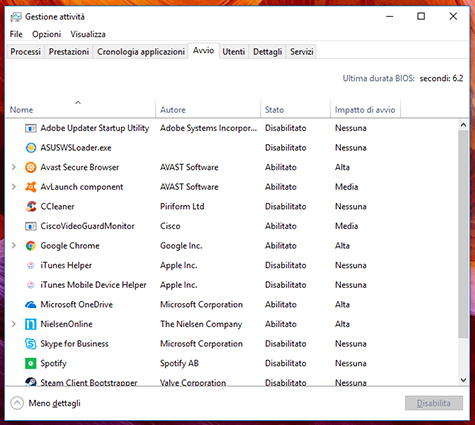The height and width of the screenshot is (425, 475).
Task: Click the CCleaner icon
Action: click(31, 206)
